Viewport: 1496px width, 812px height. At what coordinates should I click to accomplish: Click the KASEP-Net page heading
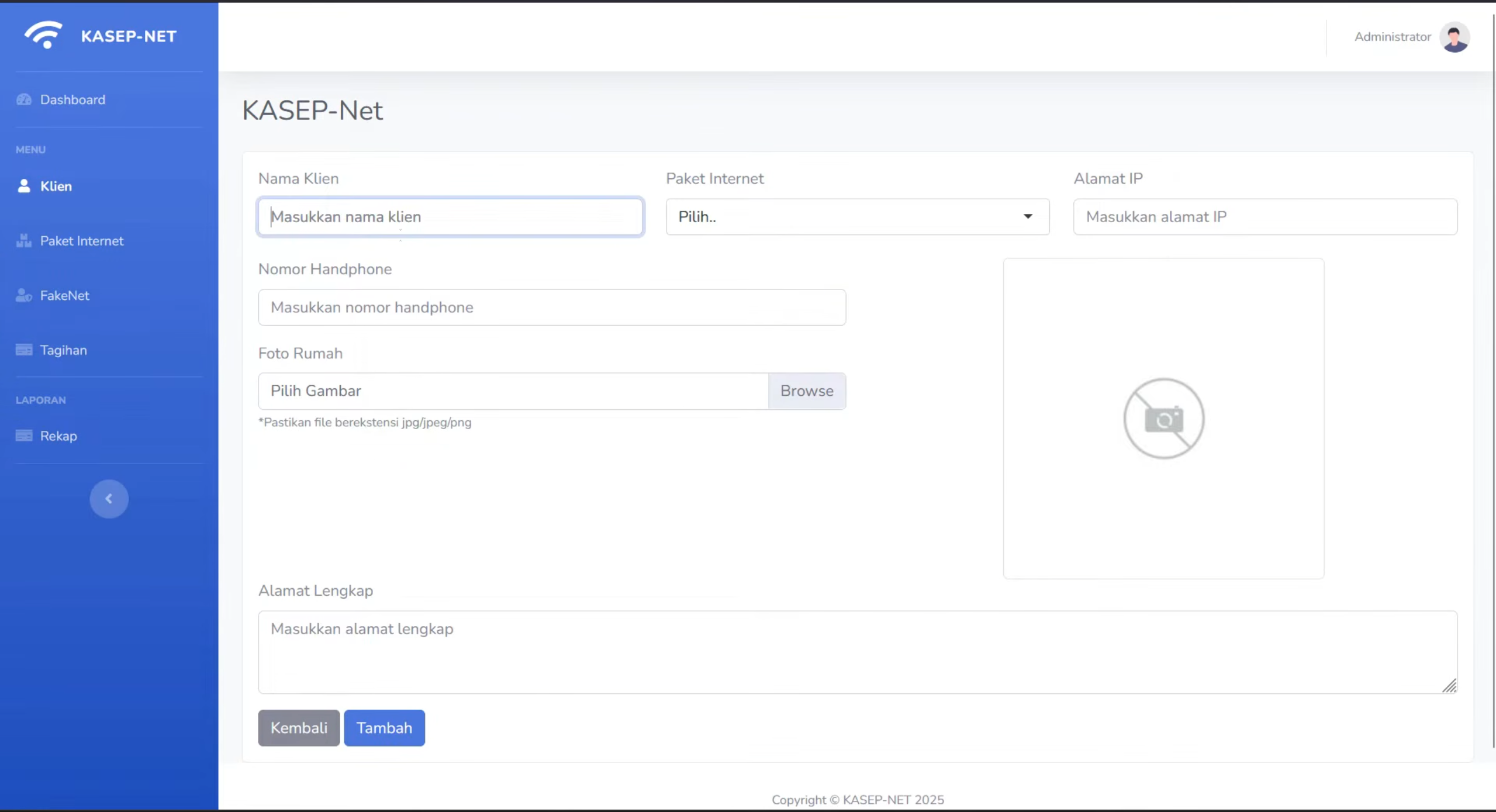click(312, 110)
